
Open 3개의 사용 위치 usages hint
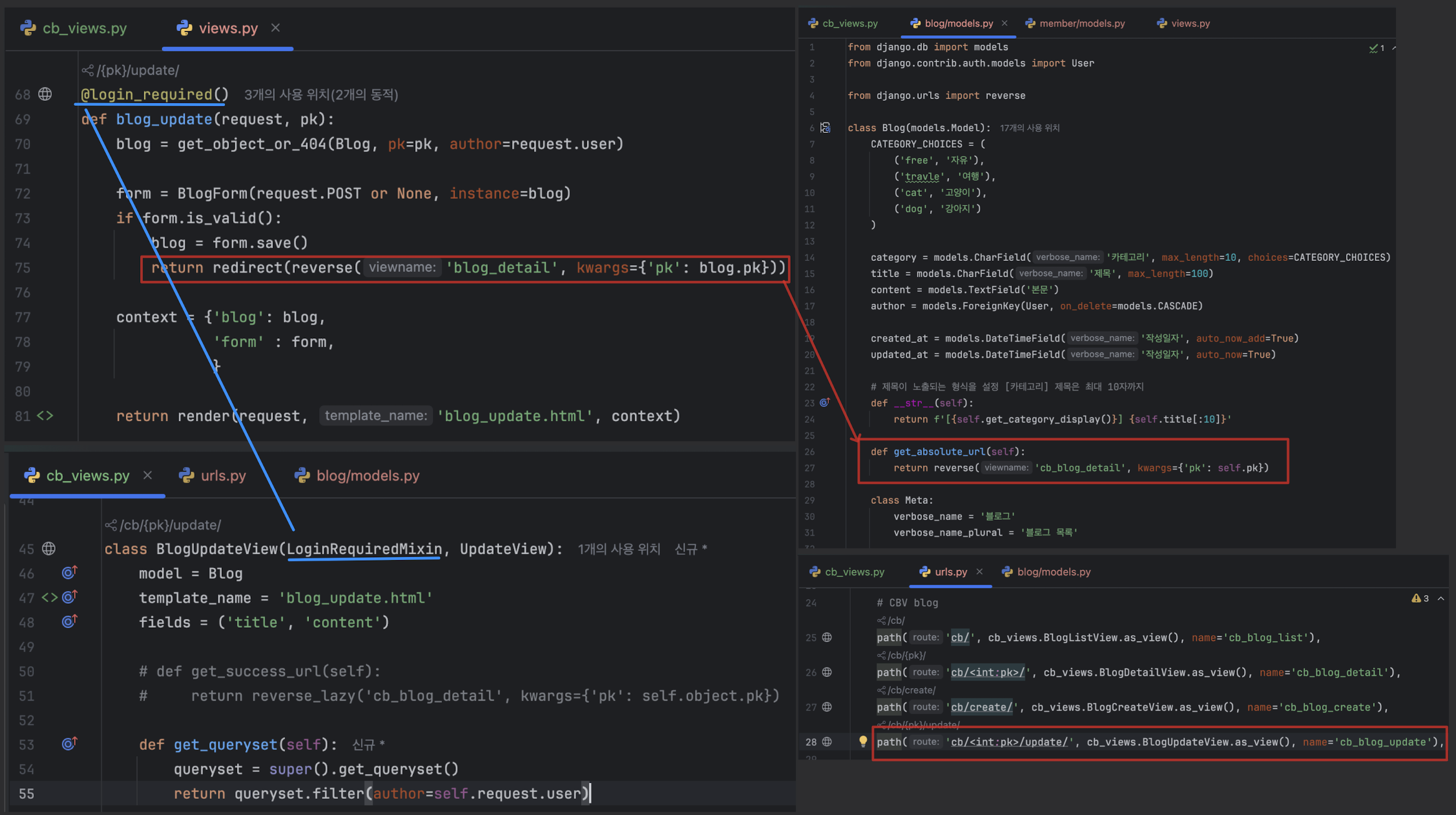[320, 95]
